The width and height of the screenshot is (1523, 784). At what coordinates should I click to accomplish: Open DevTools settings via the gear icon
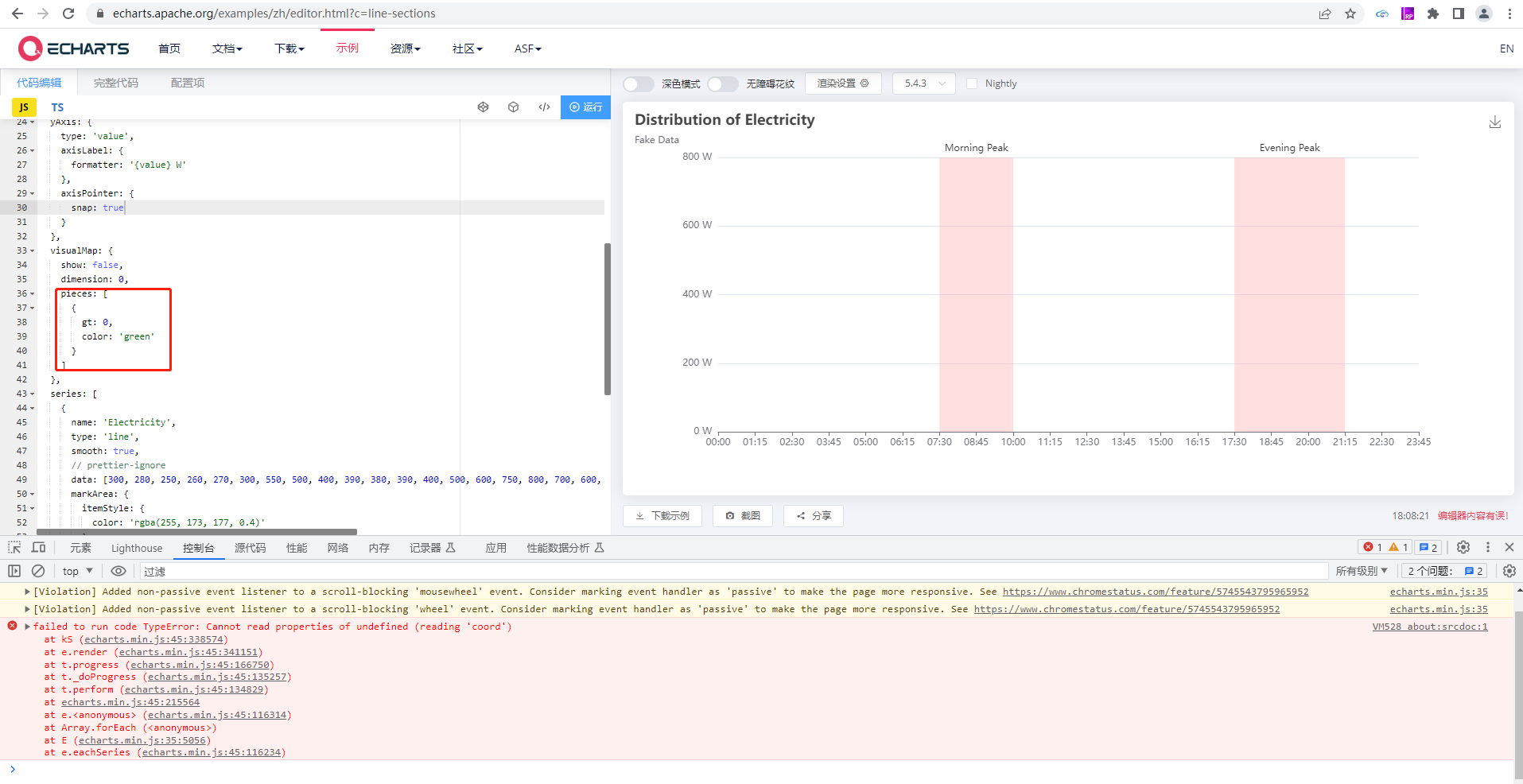point(1463,547)
